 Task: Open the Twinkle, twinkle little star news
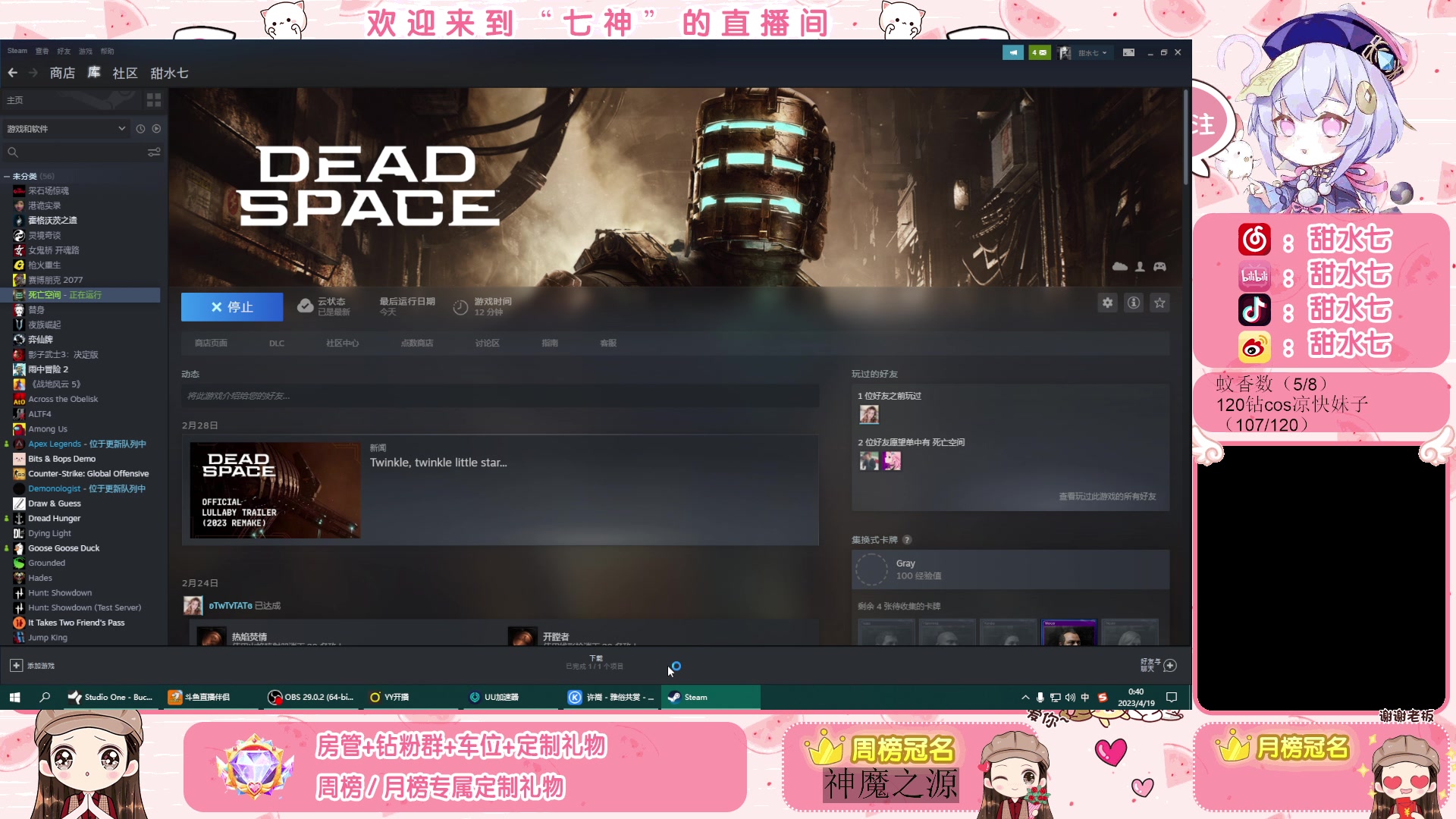pyautogui.click(x=438, y=463)
